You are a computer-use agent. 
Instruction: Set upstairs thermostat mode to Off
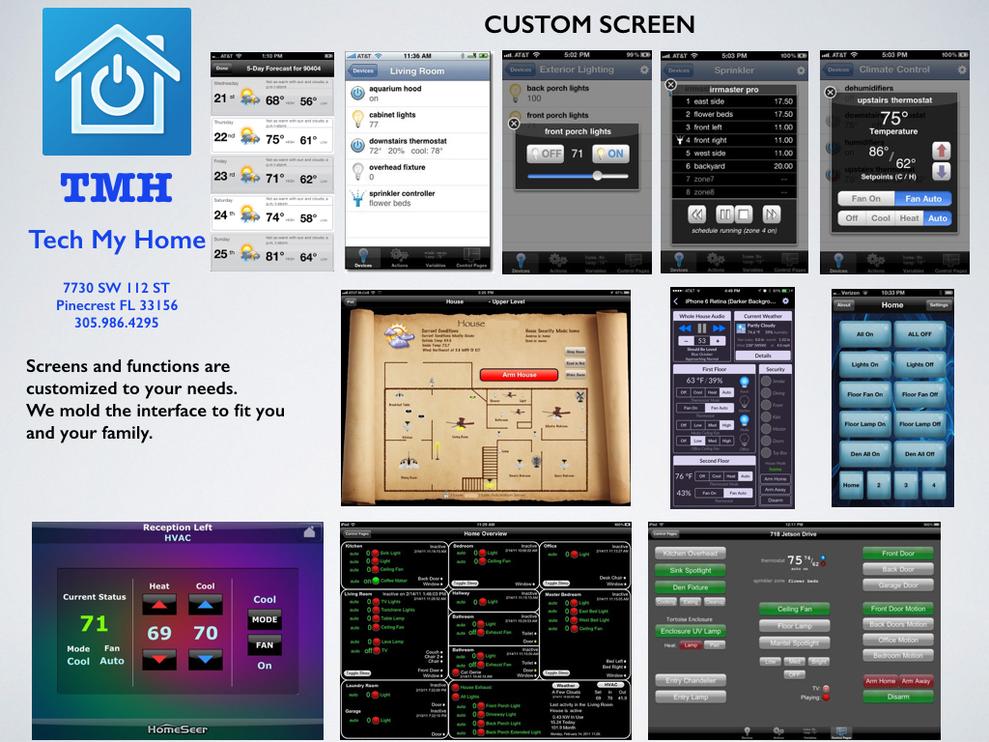tap(851, 218)
